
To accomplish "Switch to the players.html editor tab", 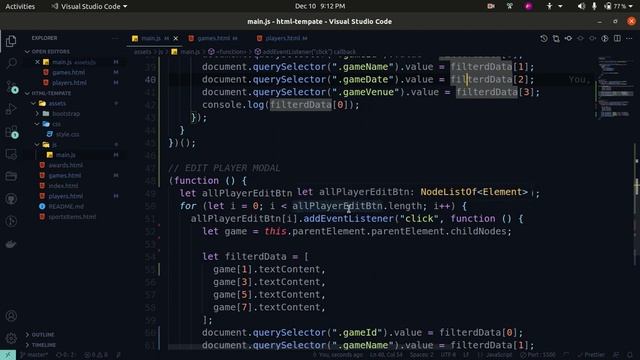I will pyautogui.click(x=282, y=38).
